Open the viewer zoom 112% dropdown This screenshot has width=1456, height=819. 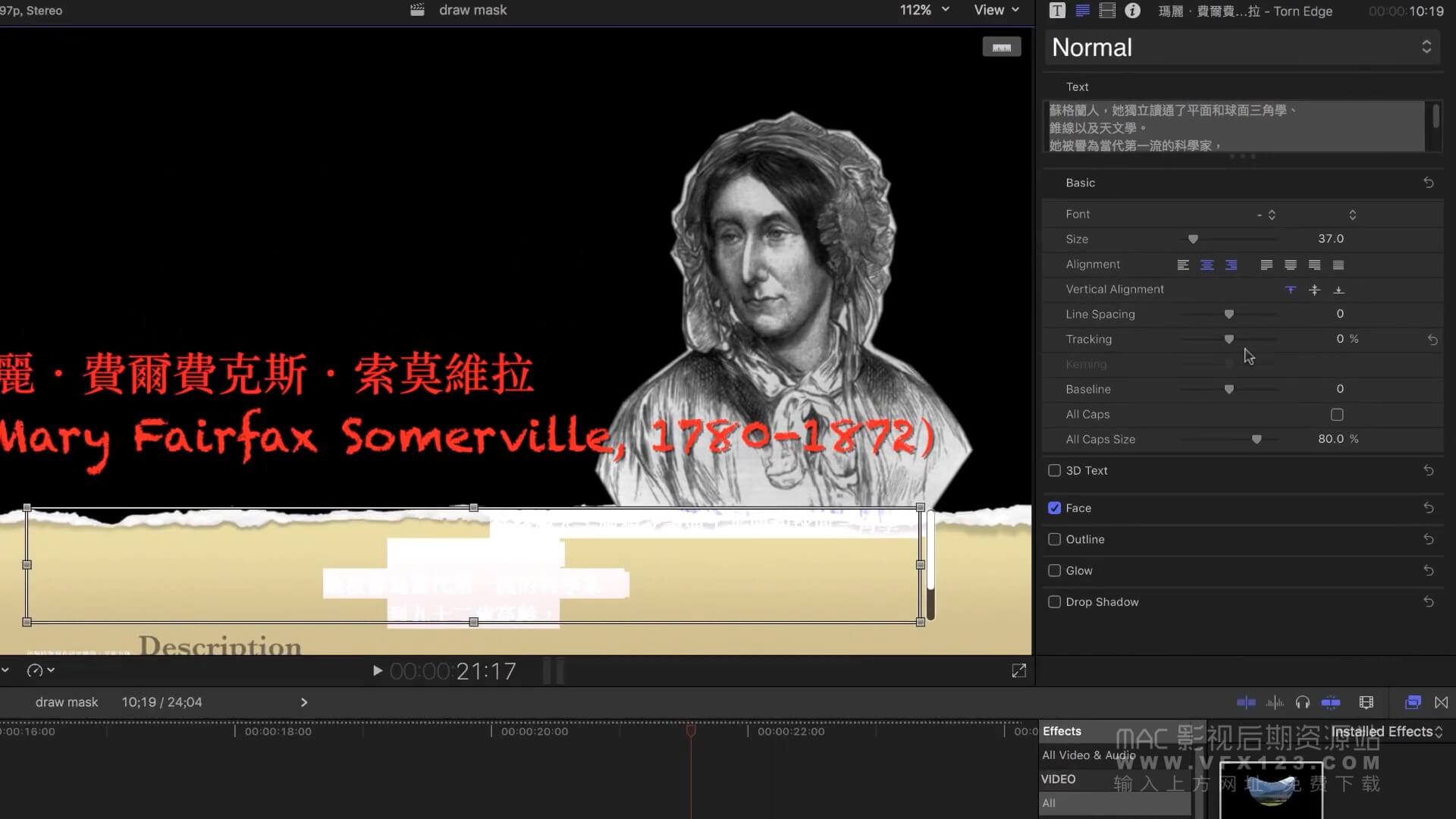[x=924, y=10]
